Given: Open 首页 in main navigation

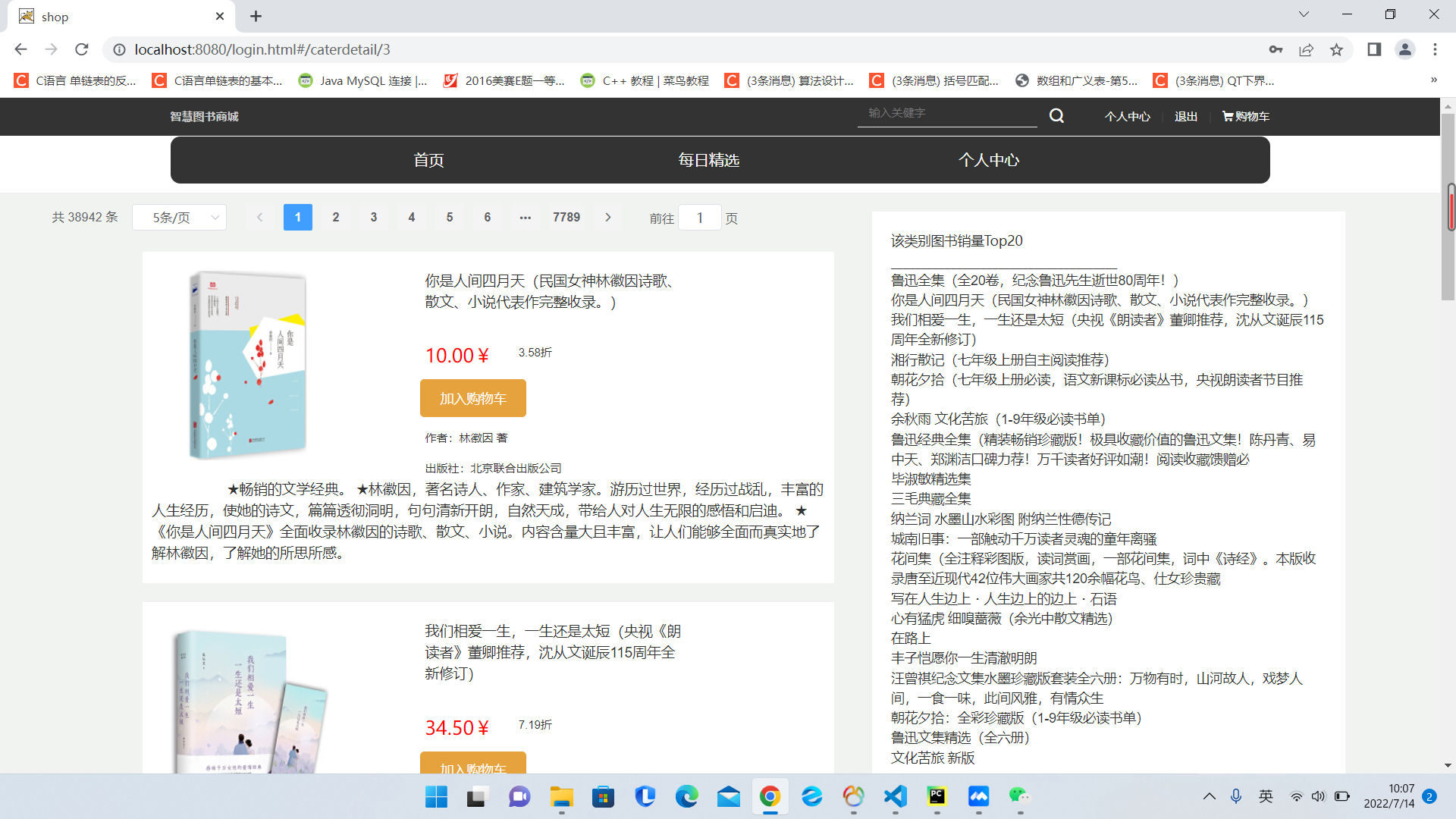Looking at the screenshot, I should (x=428, y=160).
